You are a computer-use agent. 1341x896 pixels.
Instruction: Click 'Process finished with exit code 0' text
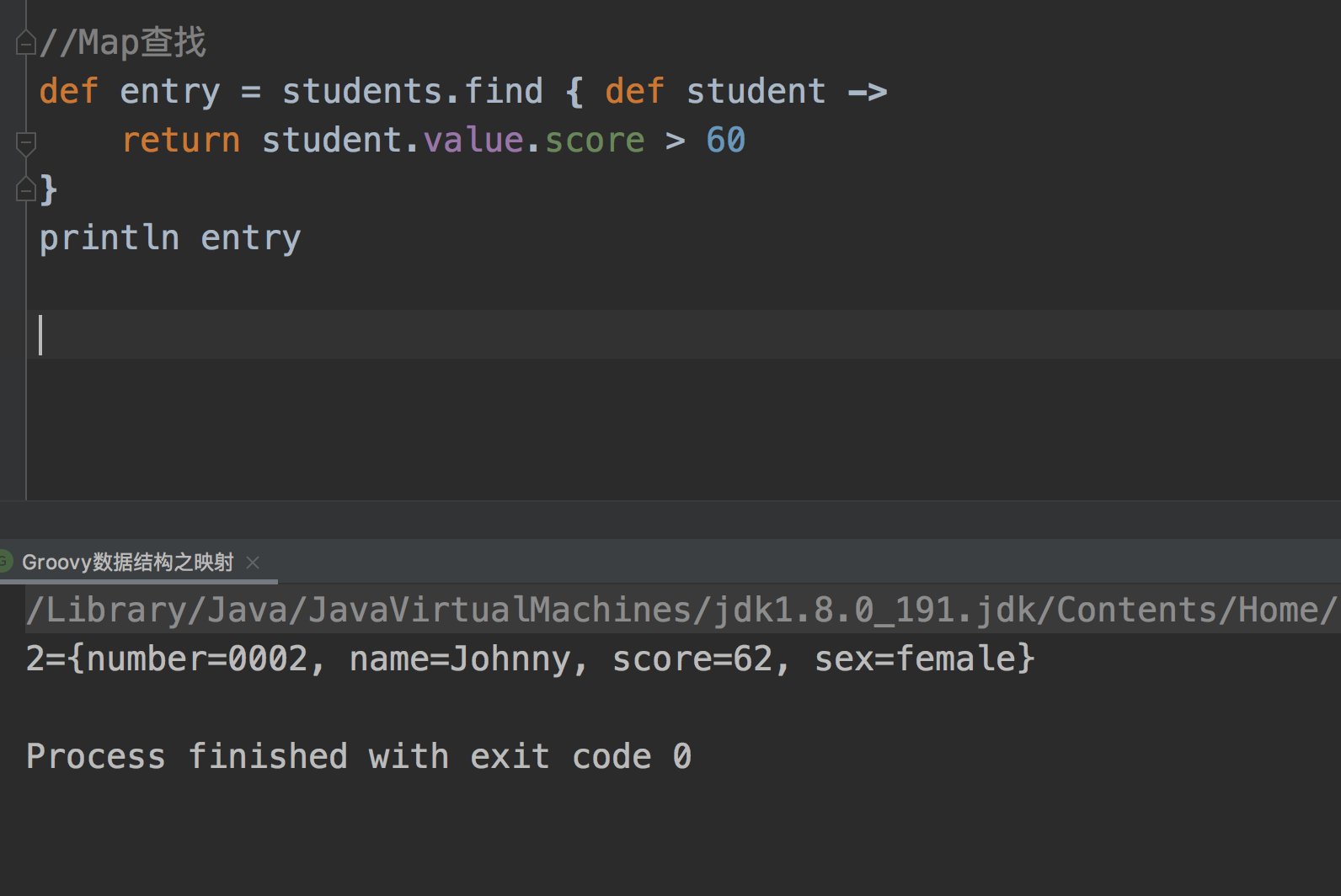(x=359, y=756)
